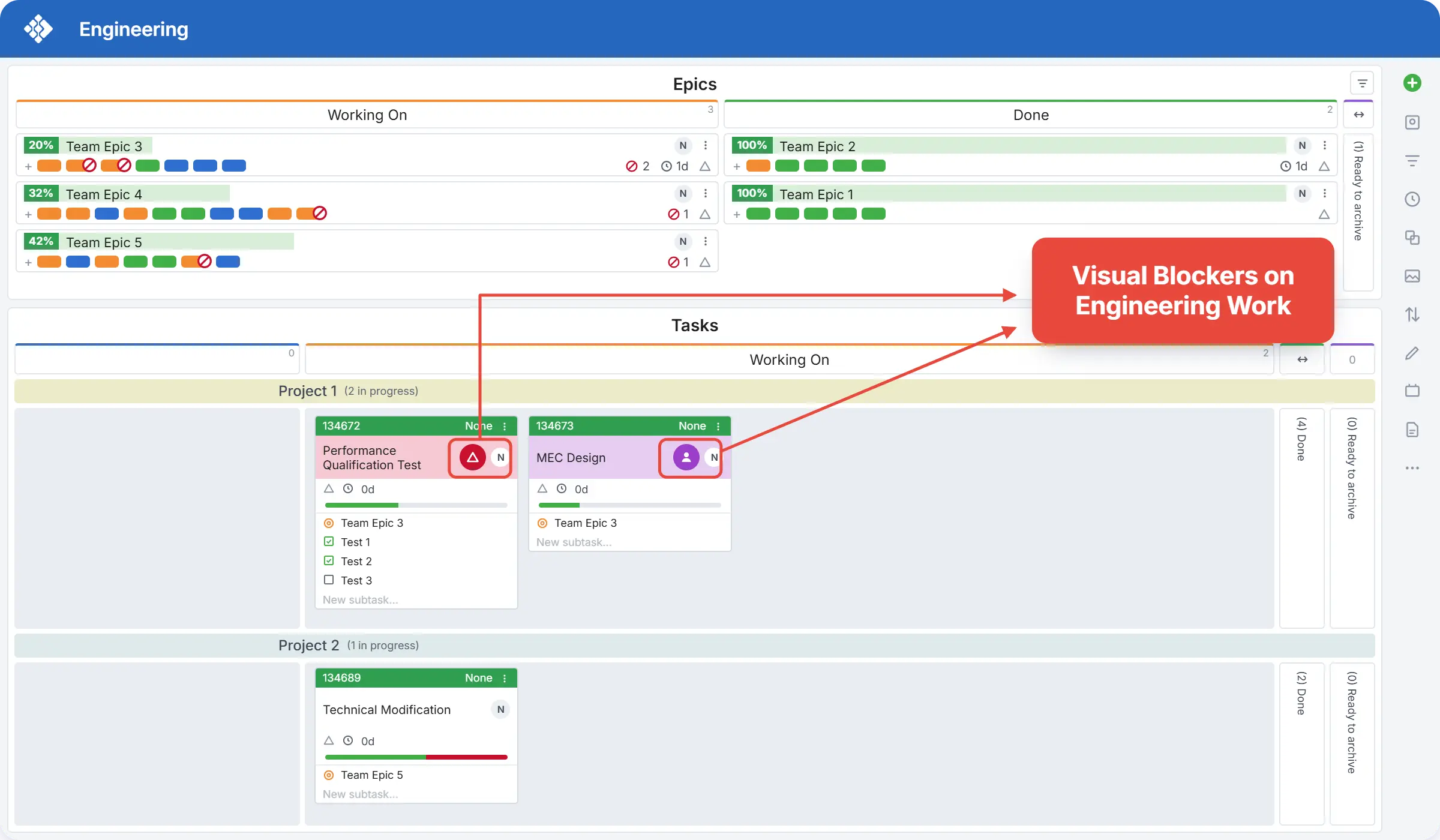Open Team Epic 3 options menu
Viewport: 1440px width, 840px height.
tap(706, 146)
